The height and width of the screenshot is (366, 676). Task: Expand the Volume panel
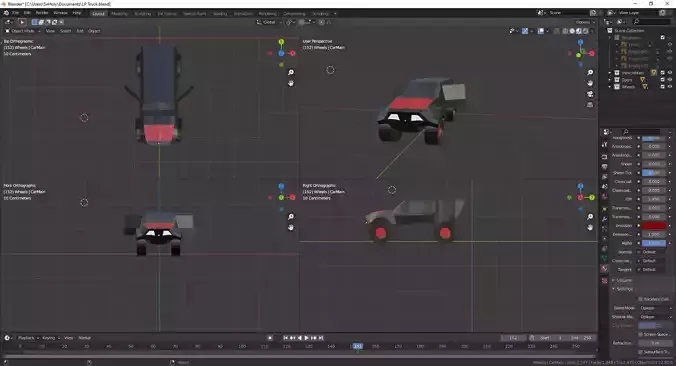pyautogui.click(x=623, y=280)
